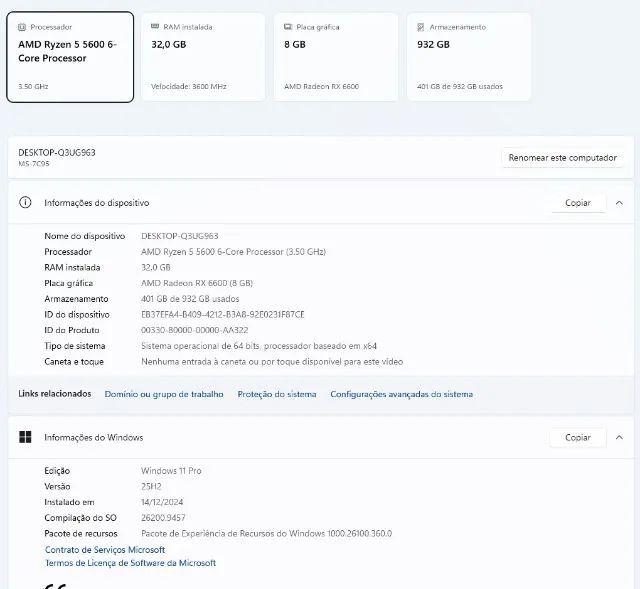Screen dimensions: 640x589
Task: Click the Placa gráfica card icon
Action: click(288, 27)
